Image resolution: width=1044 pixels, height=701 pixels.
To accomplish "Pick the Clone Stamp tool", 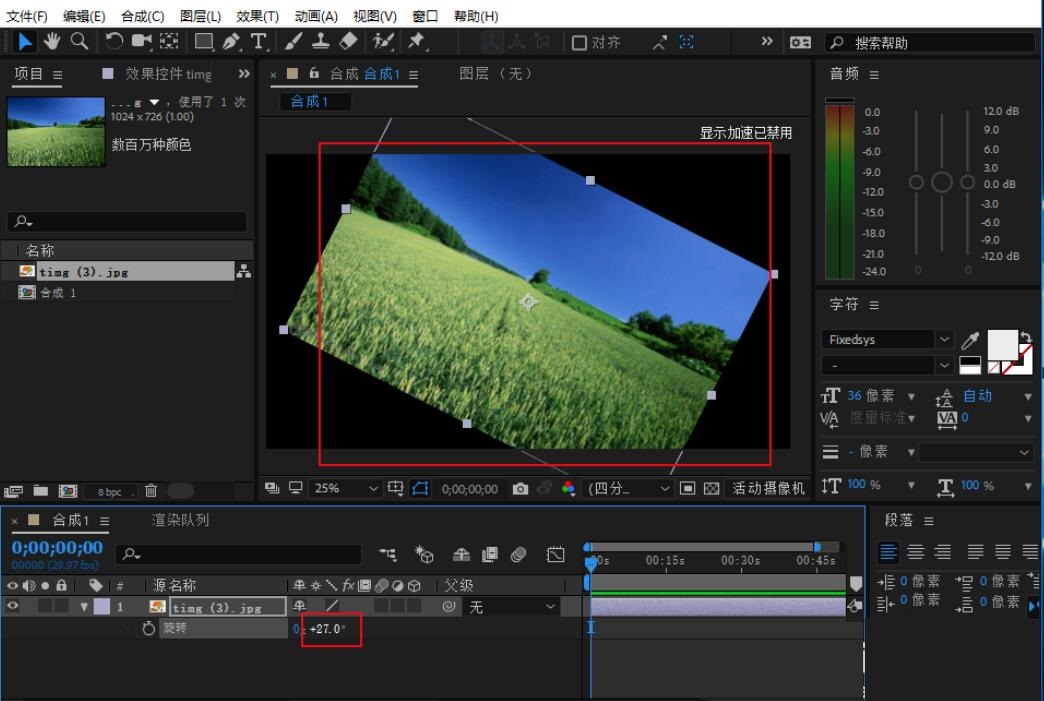I will (321, 41).
